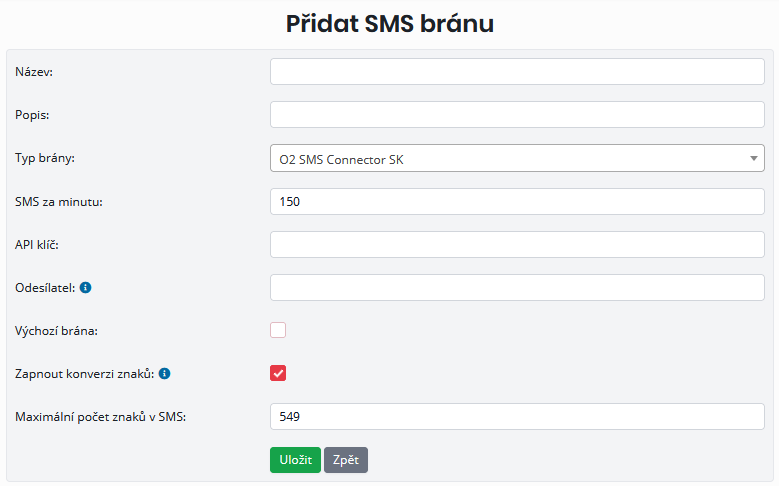Click the "Typ brány:" label text
779x486 pixels.
pyautogui.click(x=45, y=158)
